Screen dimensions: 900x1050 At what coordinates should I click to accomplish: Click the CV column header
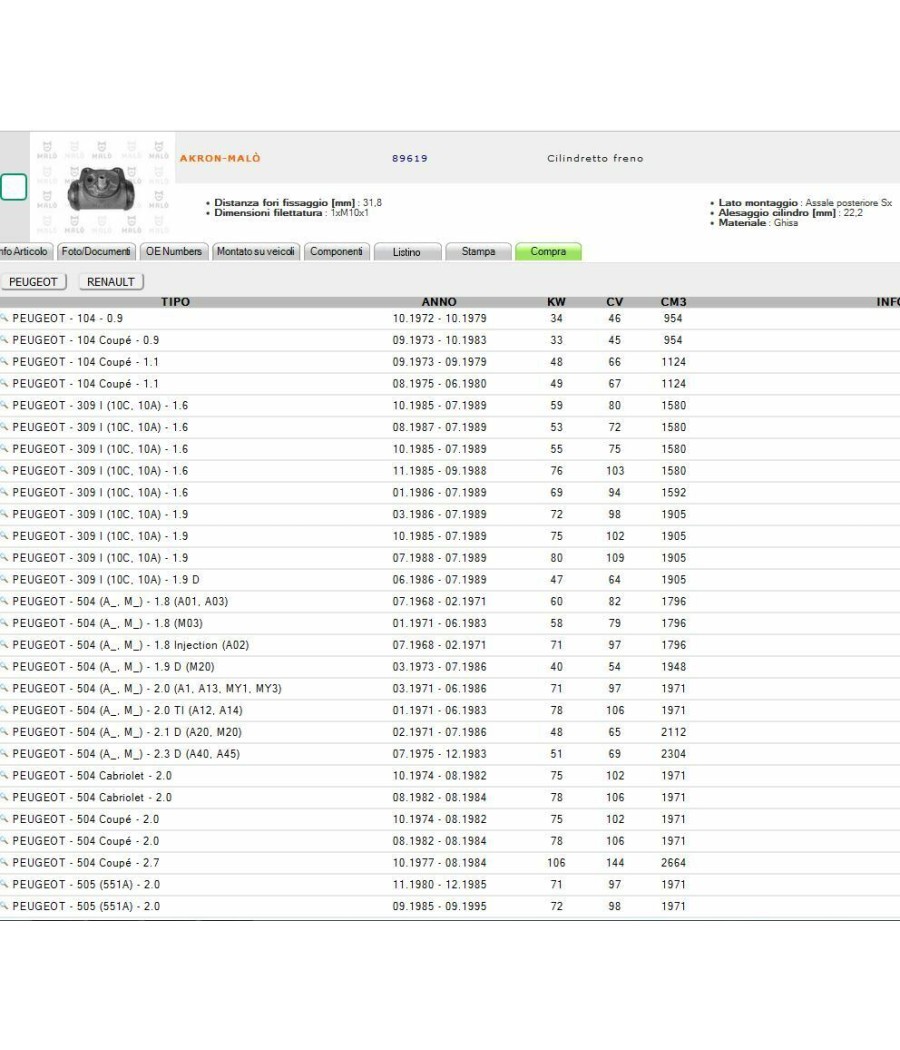point(615,302)
